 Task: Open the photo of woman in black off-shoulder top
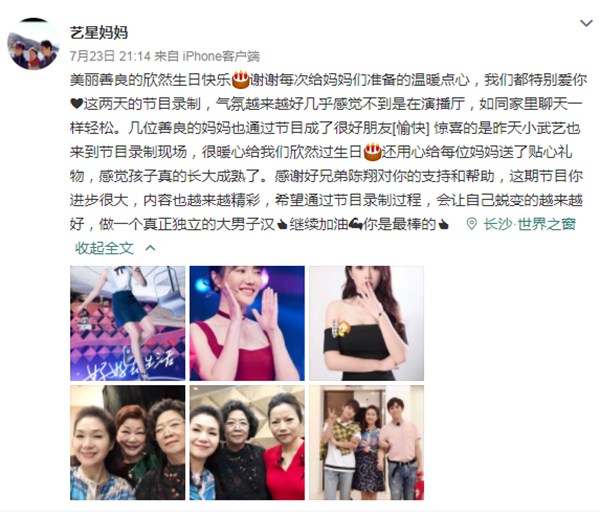367,323
